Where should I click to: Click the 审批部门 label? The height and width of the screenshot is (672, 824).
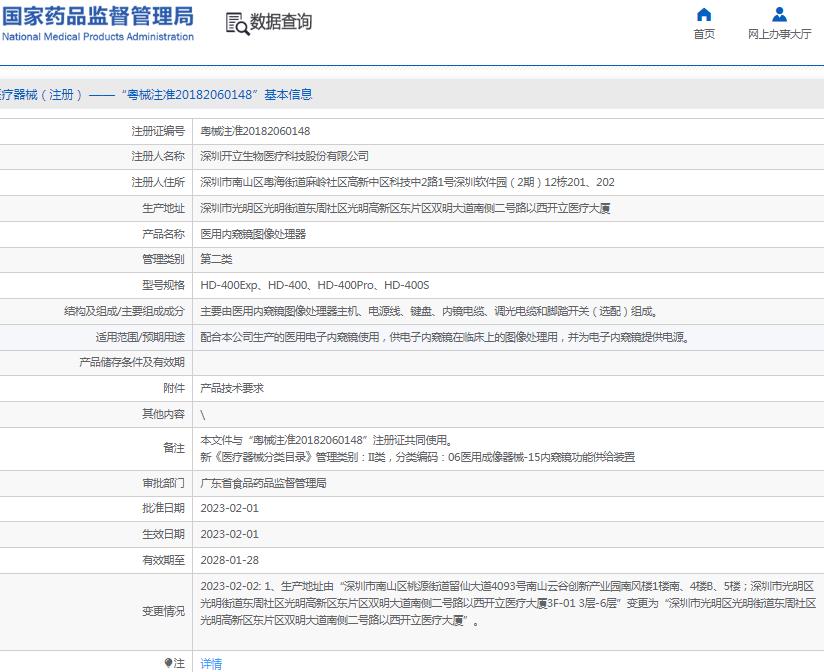coord(163,483)
